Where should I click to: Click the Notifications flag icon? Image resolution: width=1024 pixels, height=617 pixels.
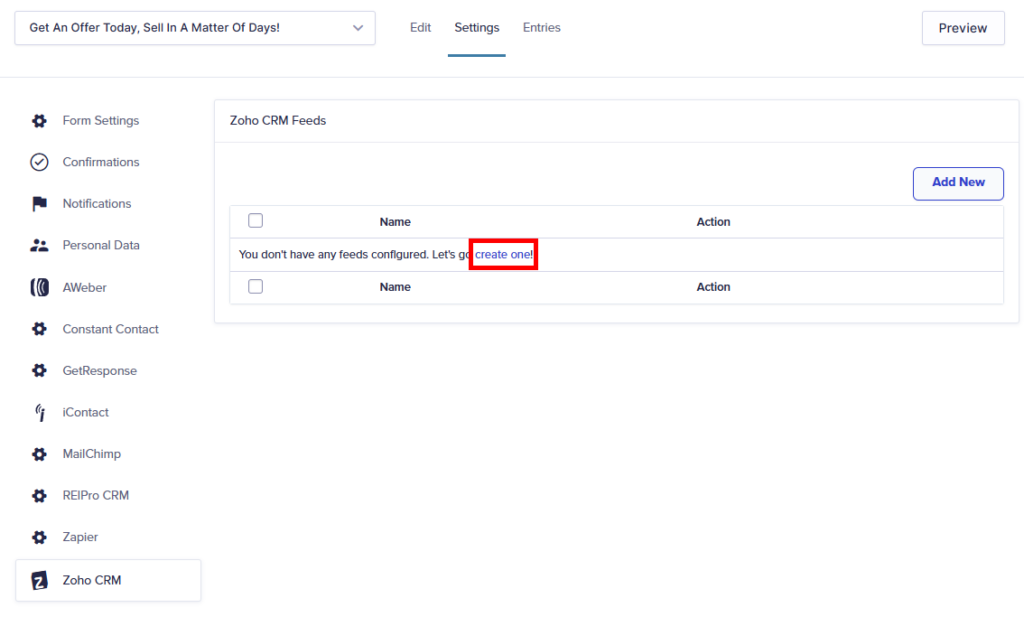pos(39,204)
